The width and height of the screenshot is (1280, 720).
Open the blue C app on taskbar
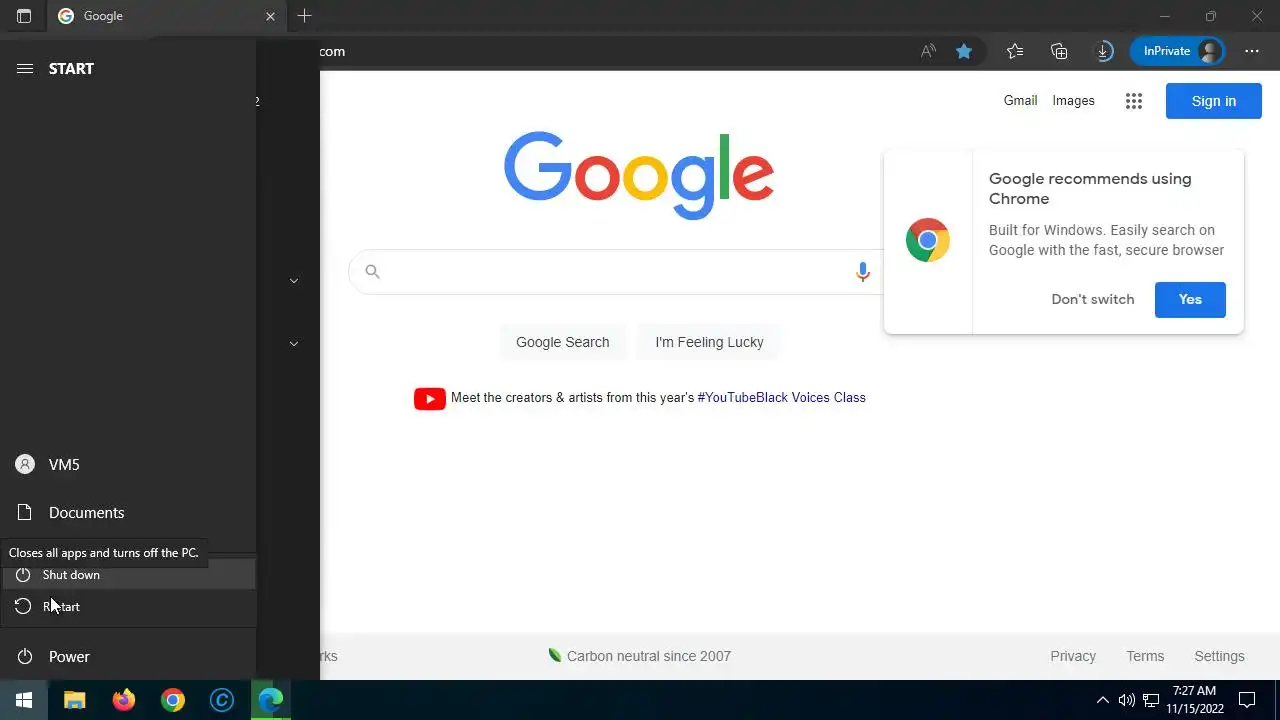[x=222, y=700]
